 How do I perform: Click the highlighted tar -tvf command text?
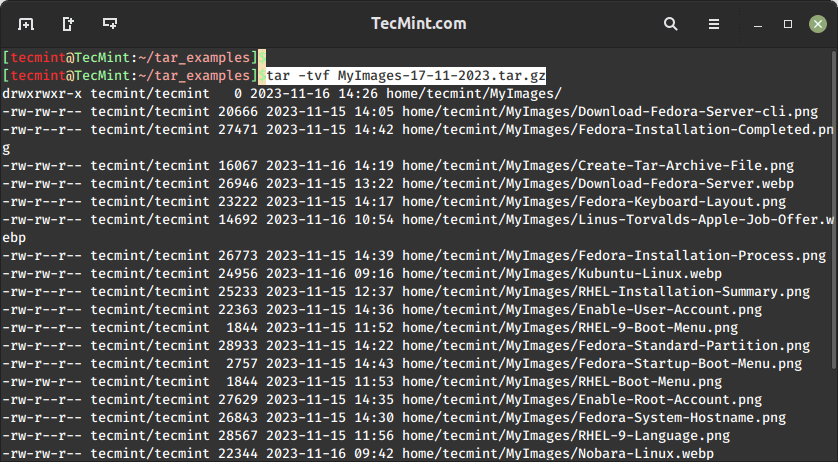[x=406, y=76]
